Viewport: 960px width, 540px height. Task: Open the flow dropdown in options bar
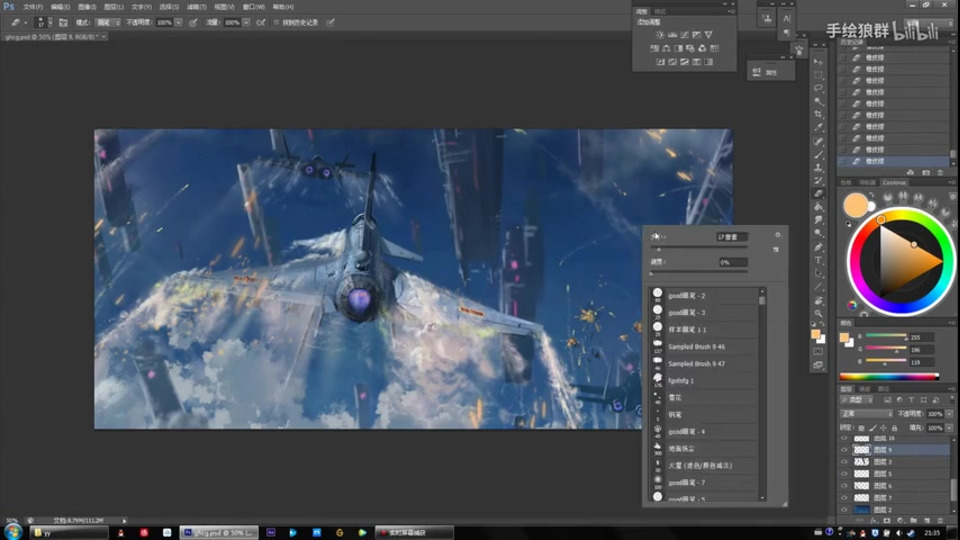[246, 23]
